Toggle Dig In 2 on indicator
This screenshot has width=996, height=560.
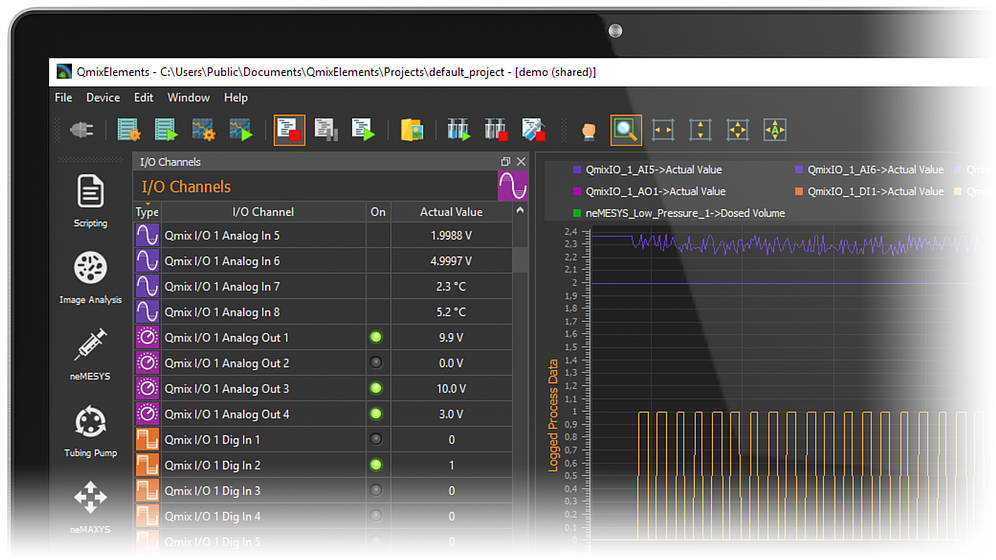[377, 465]
